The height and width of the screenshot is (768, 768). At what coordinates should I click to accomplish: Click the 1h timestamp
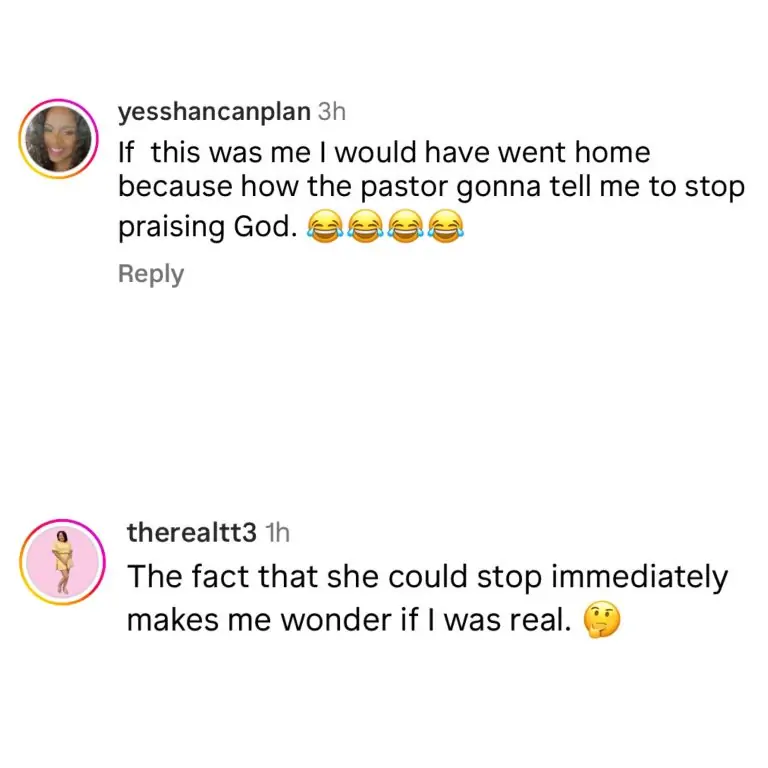275,534
